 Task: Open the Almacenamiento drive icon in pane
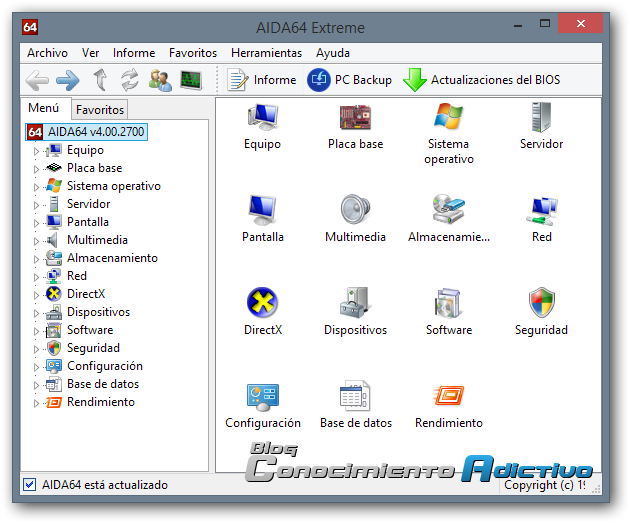tap(449, 209)
